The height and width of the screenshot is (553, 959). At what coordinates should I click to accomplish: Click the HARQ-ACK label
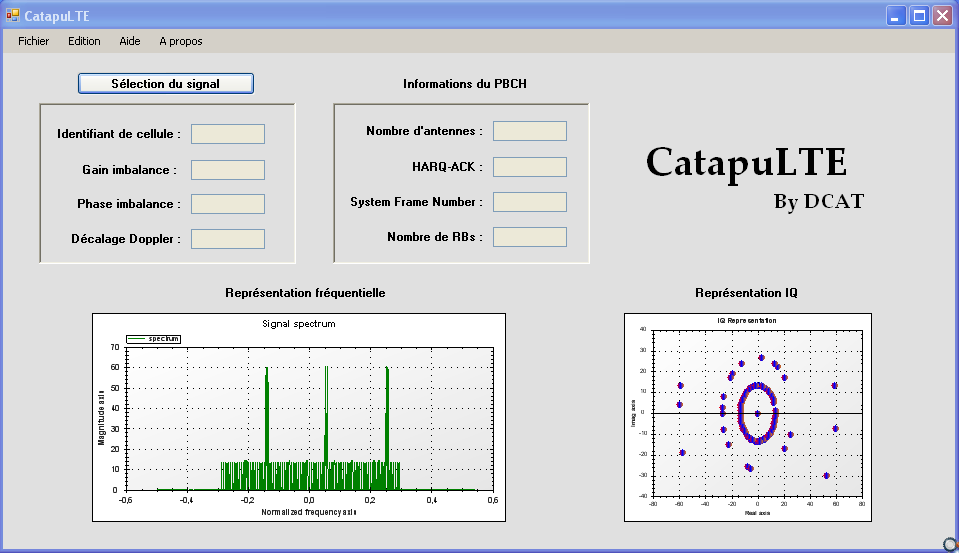coord(447,167)
